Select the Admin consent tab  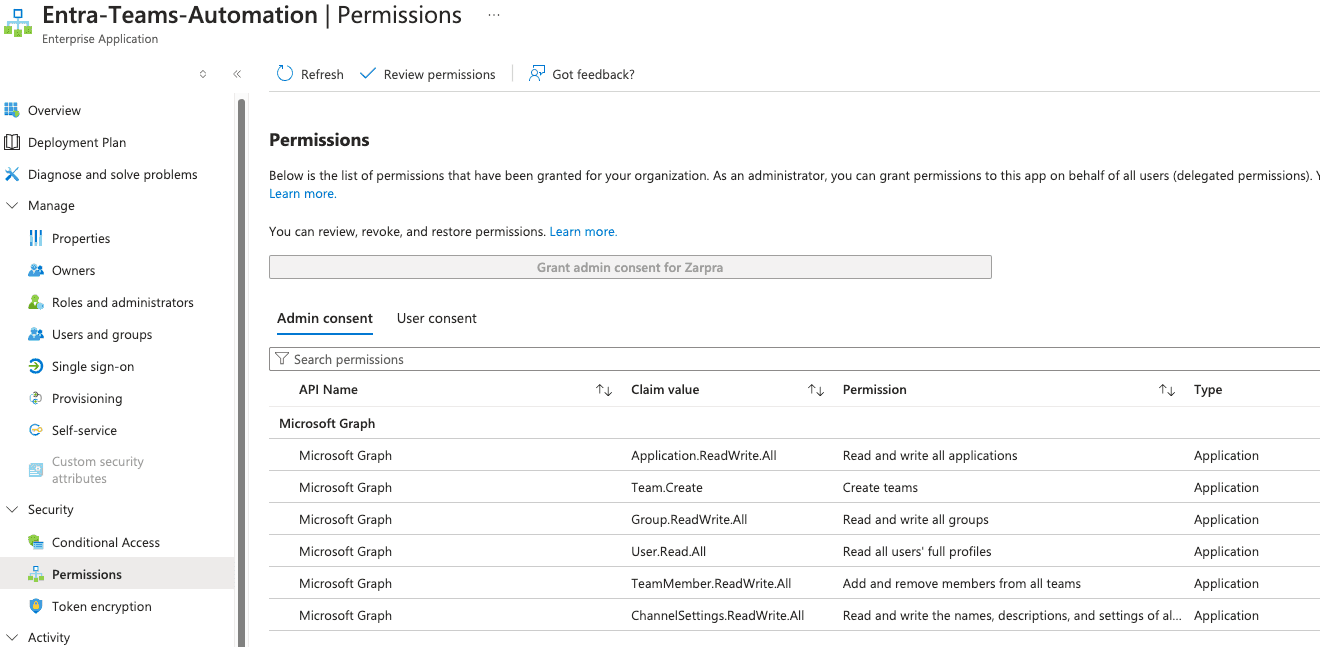point(325,318)
